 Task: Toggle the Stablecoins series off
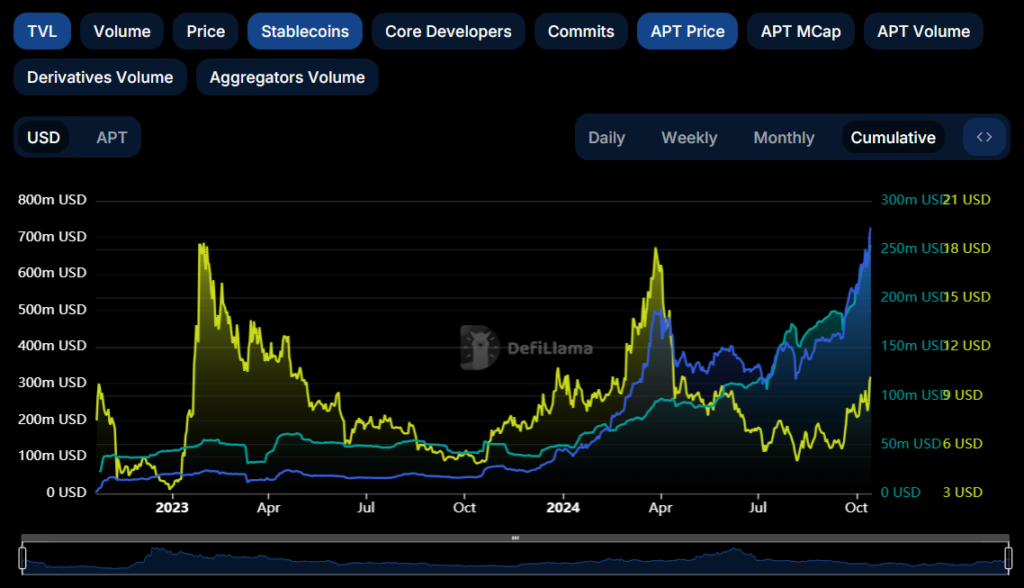click(x=305, y=31)
